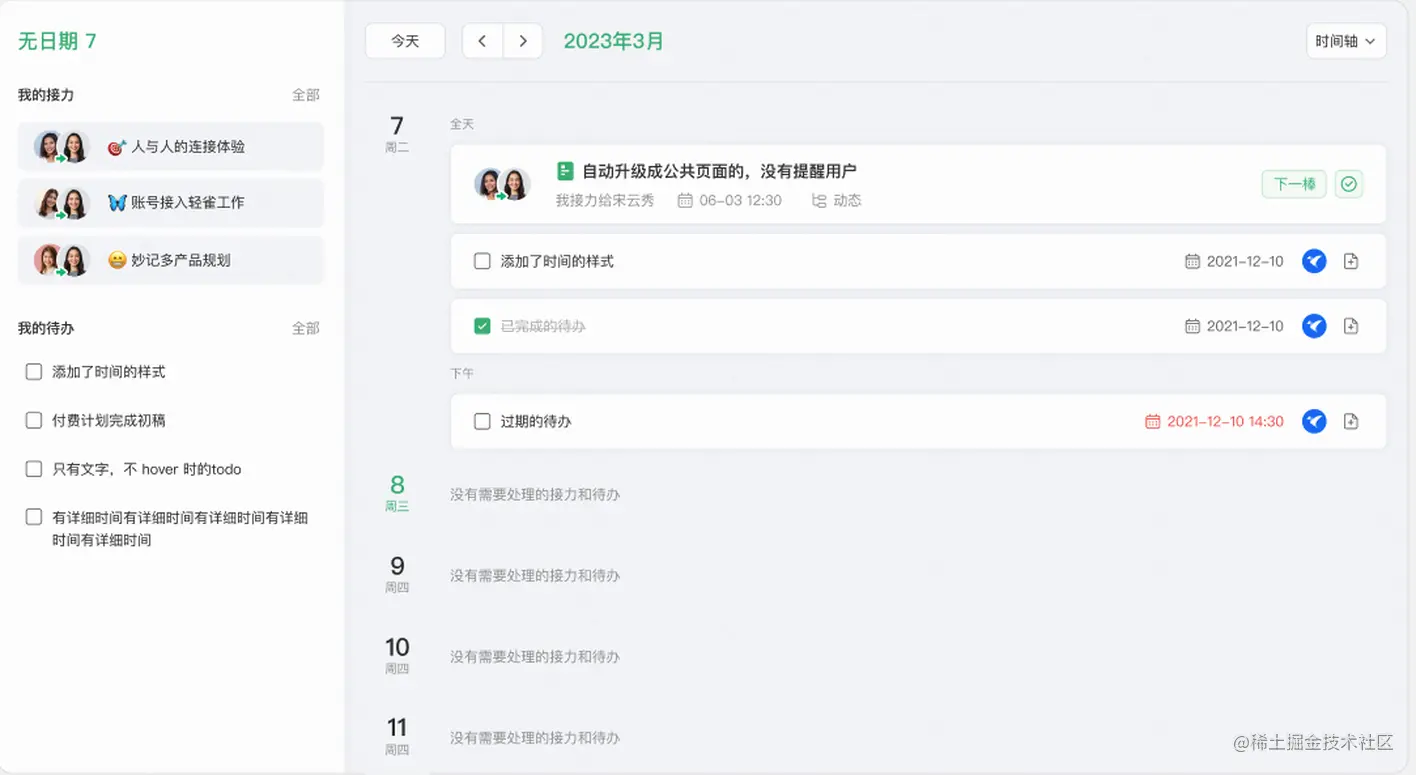1416x775 pixels.
Task: Go to next period with right chevron
Action: 522,41
